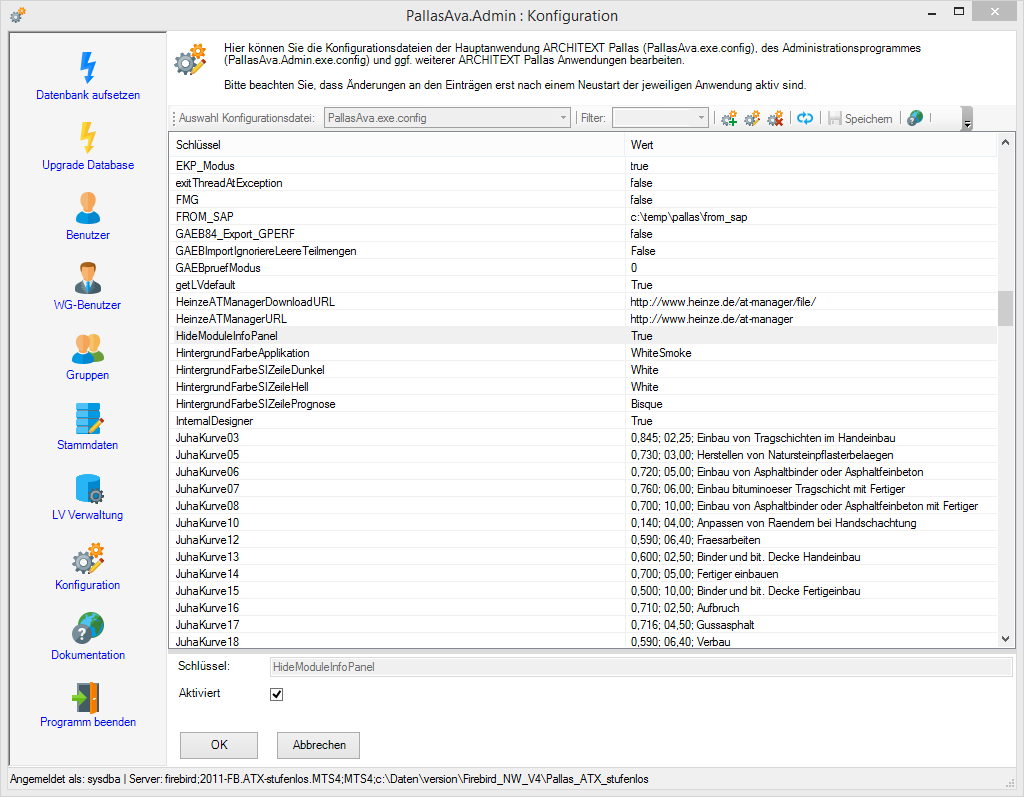Open the toolbar overflow options arrow
1024x797 pixels.
click(967, 118)
